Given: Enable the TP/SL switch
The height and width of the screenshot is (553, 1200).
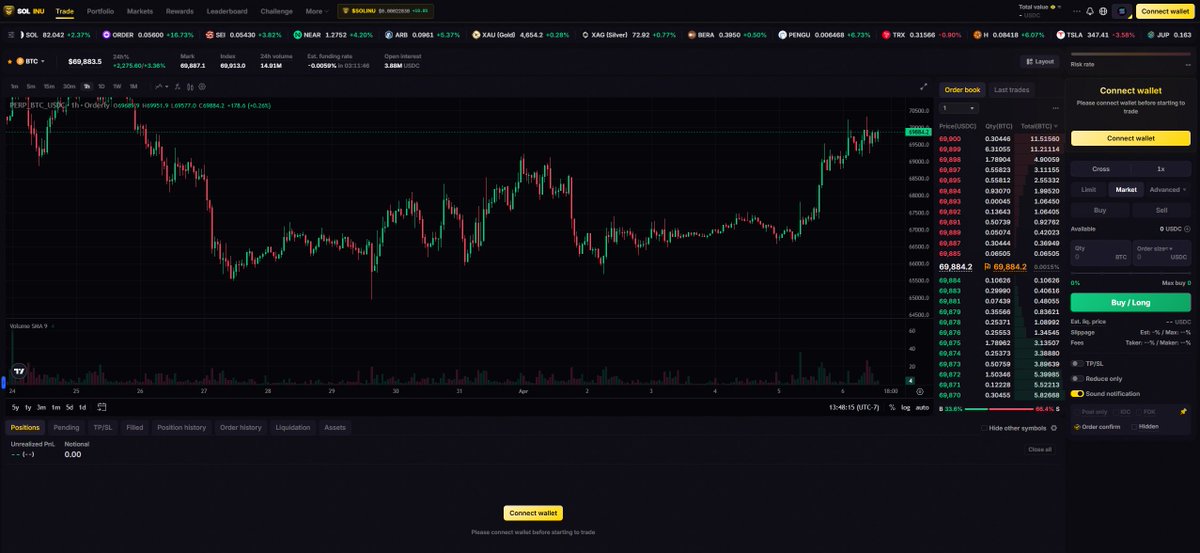Looking at the screenshot, I should click(1076, 363).
